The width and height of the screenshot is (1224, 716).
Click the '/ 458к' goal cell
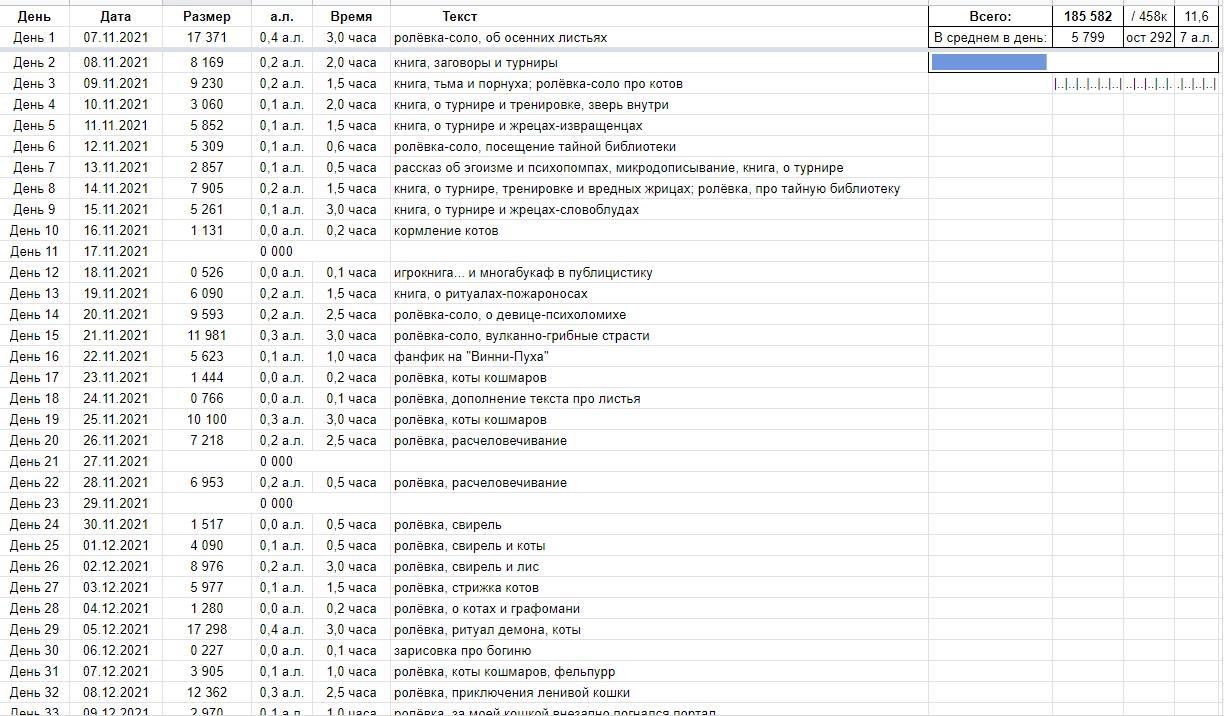(x=1148, y=16)
